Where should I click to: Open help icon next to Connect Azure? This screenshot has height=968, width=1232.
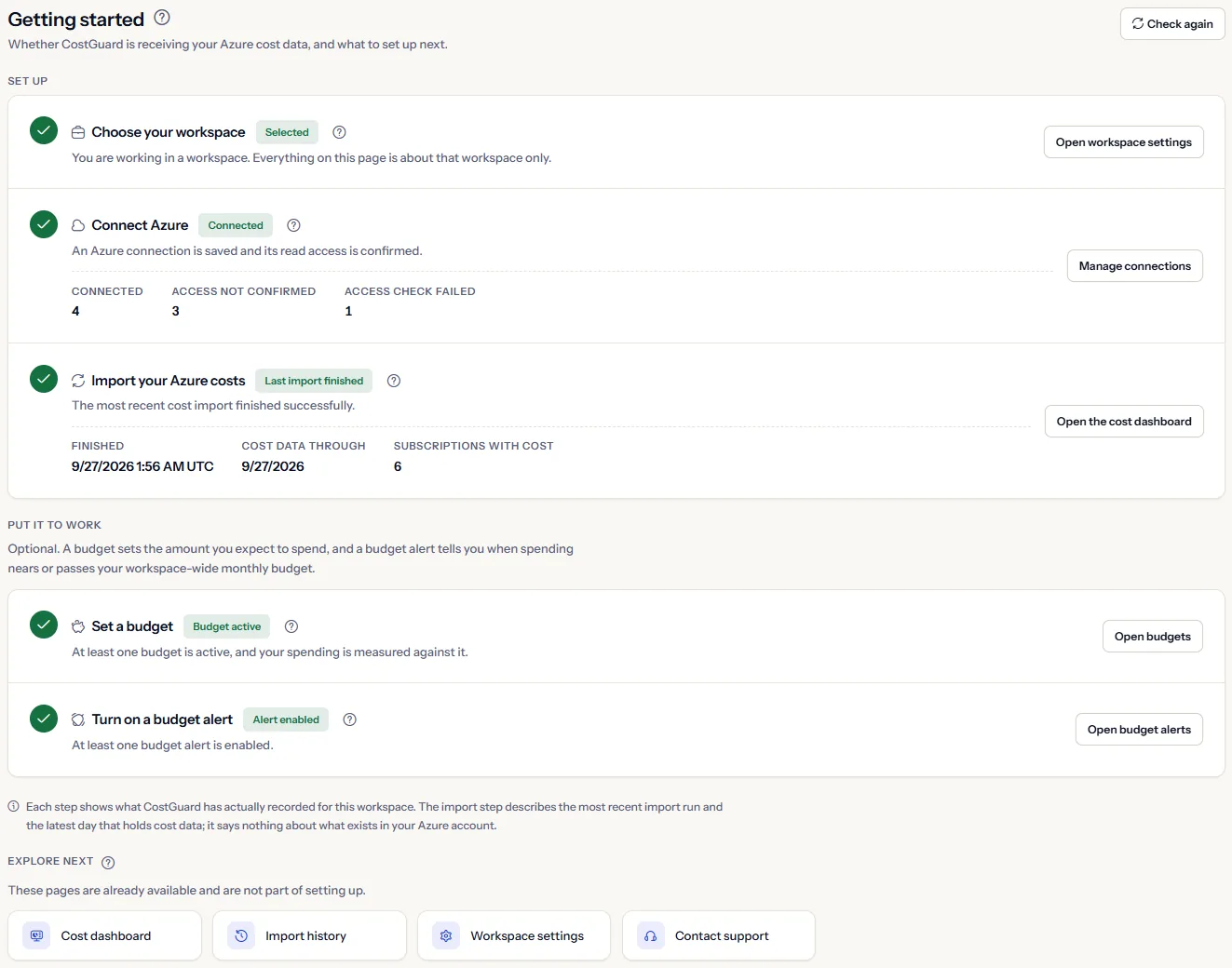pyautogui.click(x=294, y=225)
